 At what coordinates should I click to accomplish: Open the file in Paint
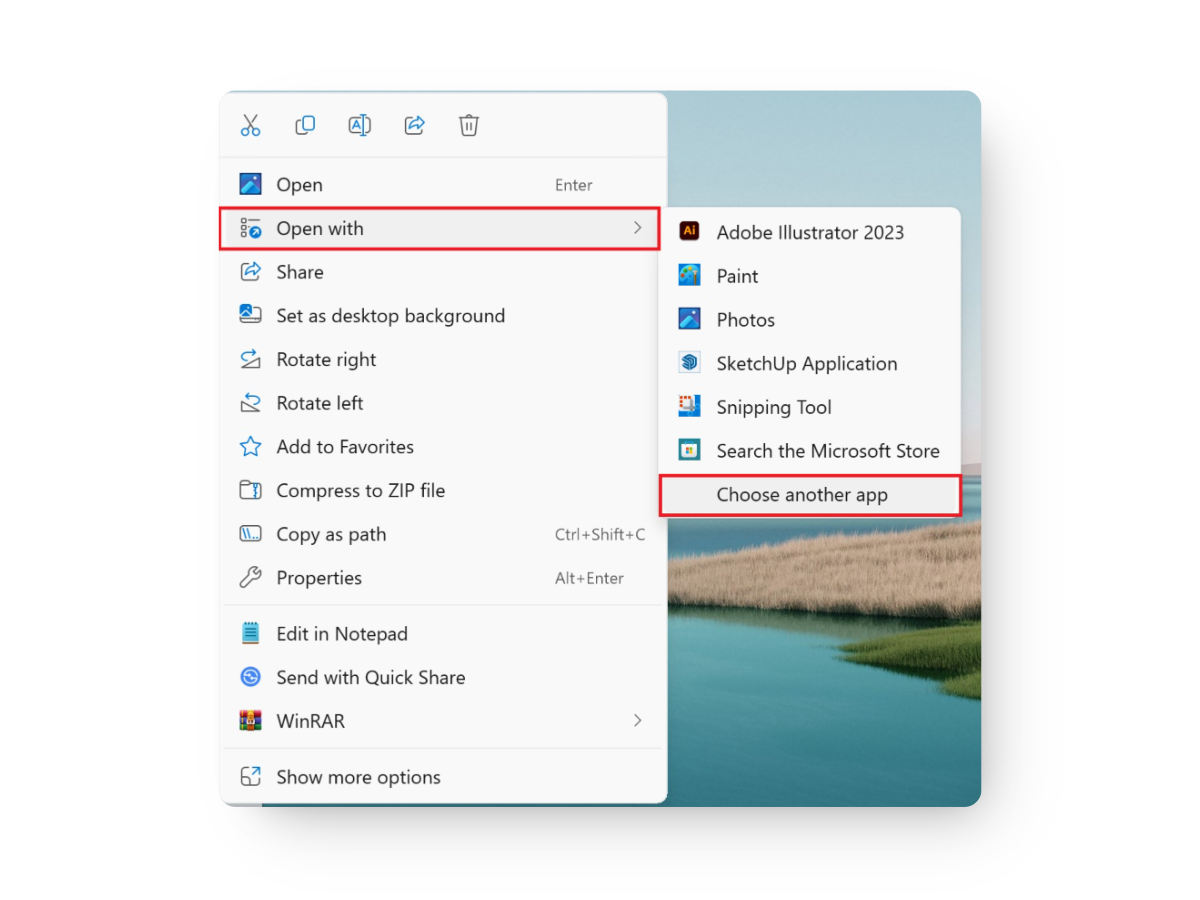click(x=737, y=275)
